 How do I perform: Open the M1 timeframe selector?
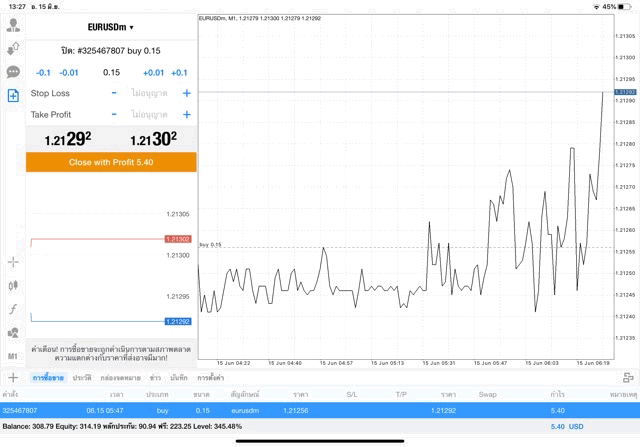point(13,356)
